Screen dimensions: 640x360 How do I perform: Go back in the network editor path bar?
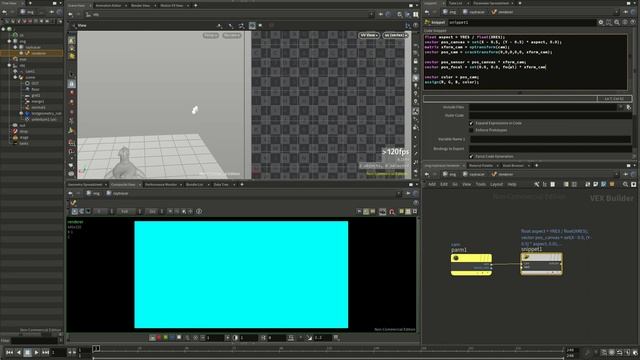[x=427, y=174]
